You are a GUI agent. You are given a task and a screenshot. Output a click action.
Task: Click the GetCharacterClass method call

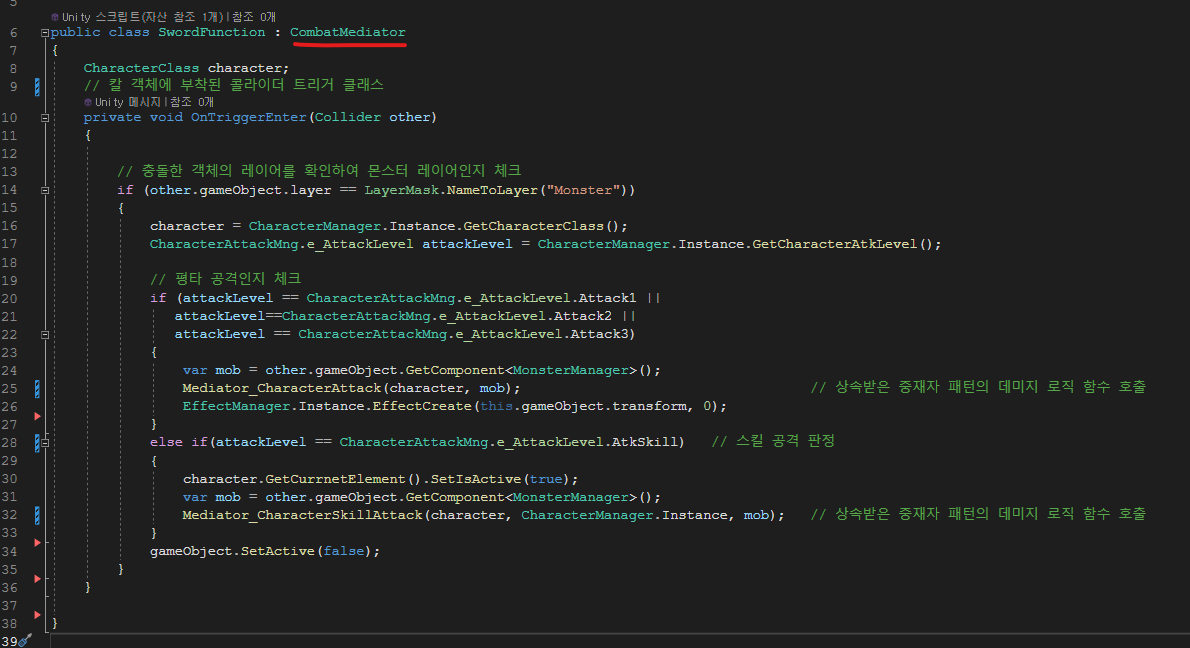[x=534, y=226]
